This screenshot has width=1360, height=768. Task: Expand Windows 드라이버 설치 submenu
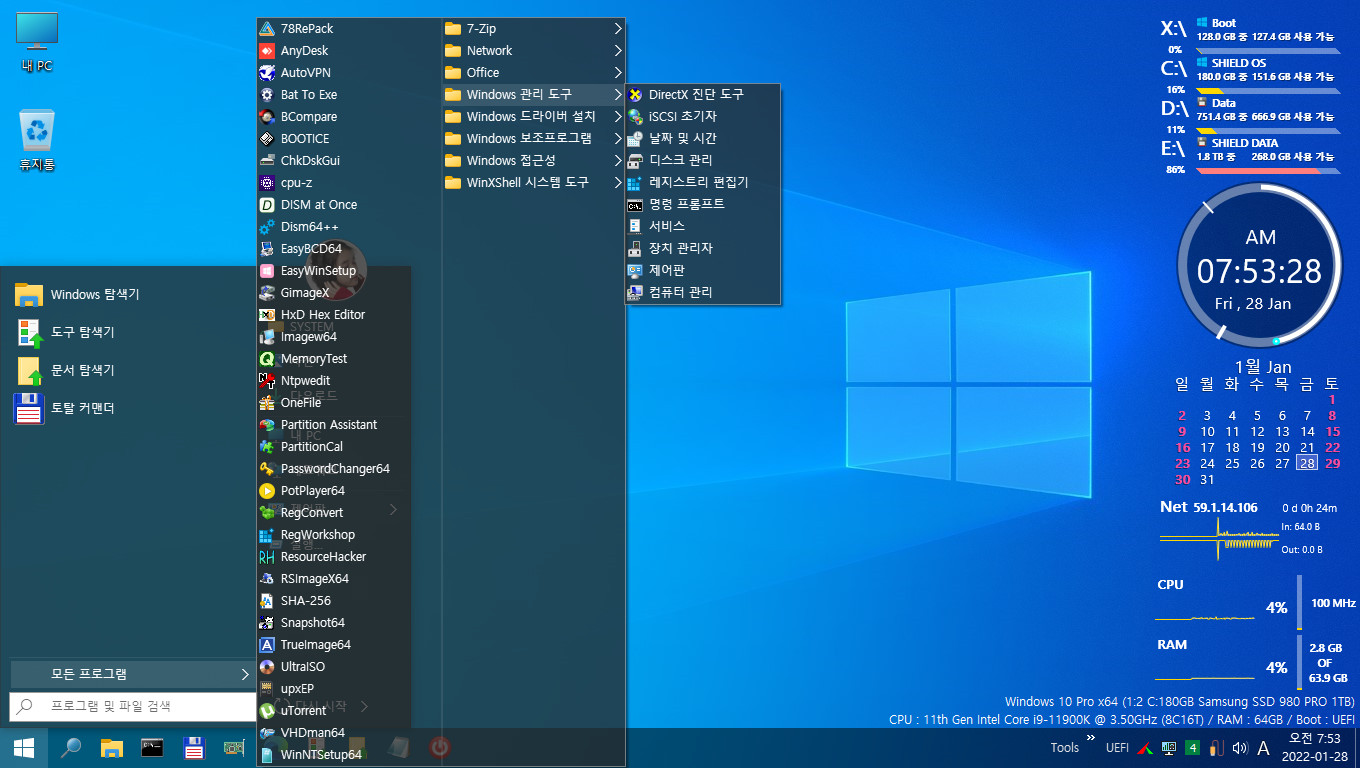point(533,116)
